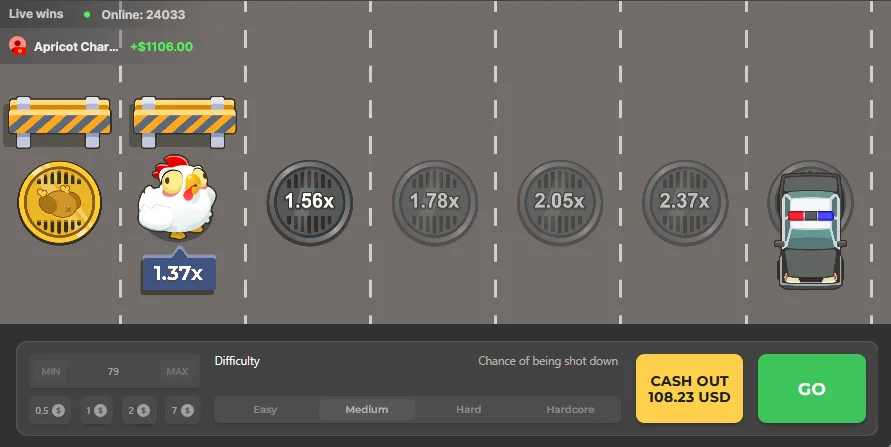The height and width of the screenshot is (447, 891).
Task: Click the Difficulty label
Action: click(237, 361)
